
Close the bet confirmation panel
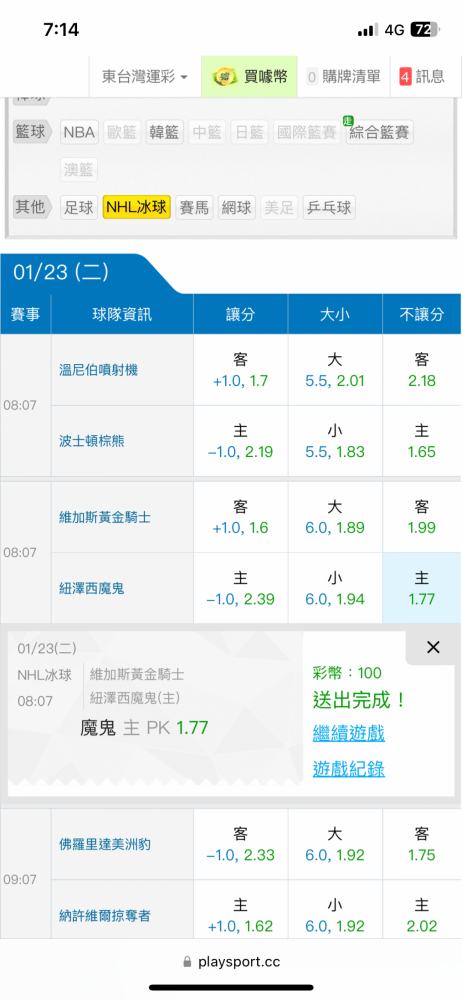click(x=433, y=647)
